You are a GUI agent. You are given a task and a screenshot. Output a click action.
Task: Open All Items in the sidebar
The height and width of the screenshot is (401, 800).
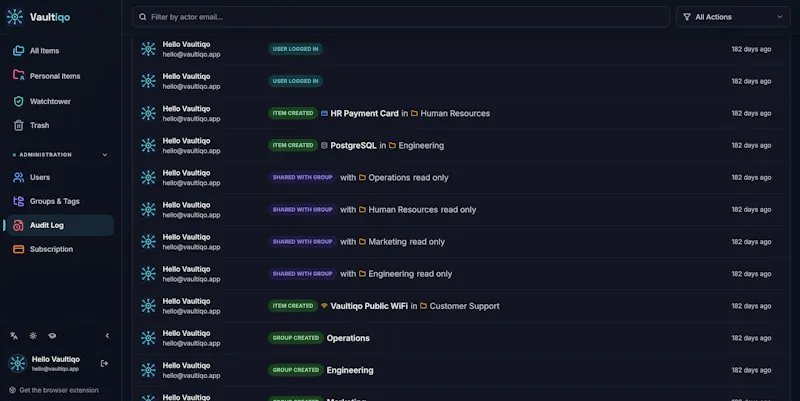60,51
